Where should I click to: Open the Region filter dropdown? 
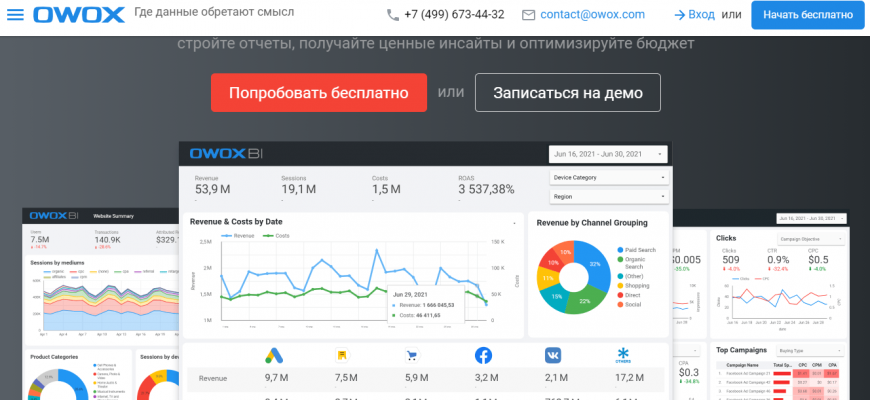click(609, 197)
